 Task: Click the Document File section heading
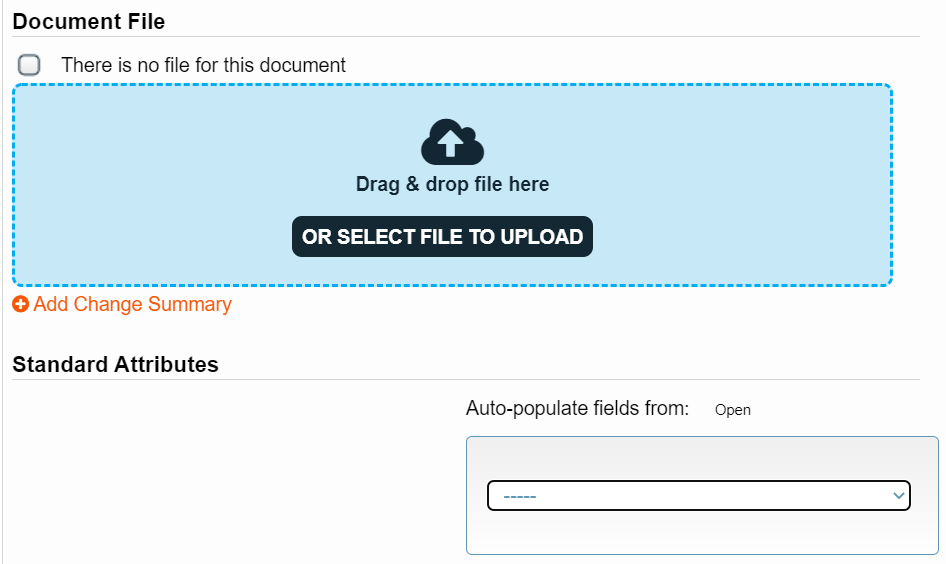89,22
